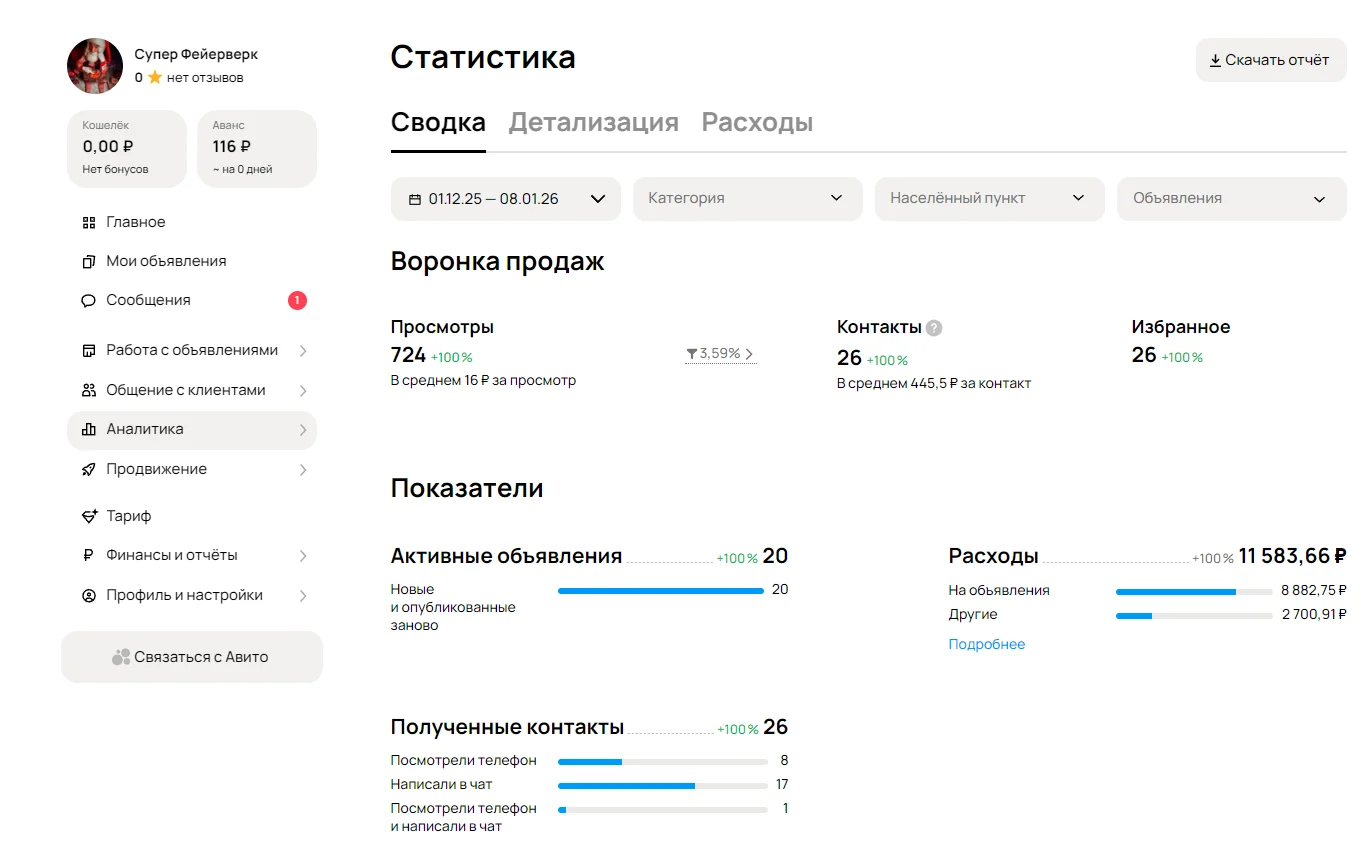Image resolution: width=1365 pixels, height=852 pixels.
Task: Click the Контакты help question mark icon
Action: click(934, 327)
